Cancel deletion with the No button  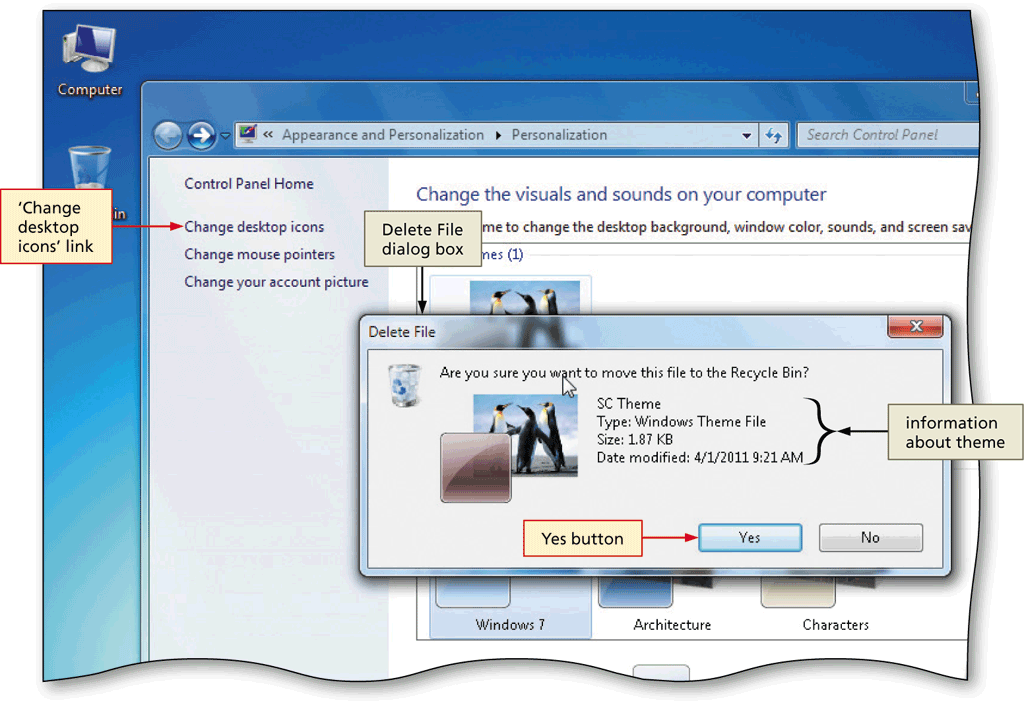[871, 538]
